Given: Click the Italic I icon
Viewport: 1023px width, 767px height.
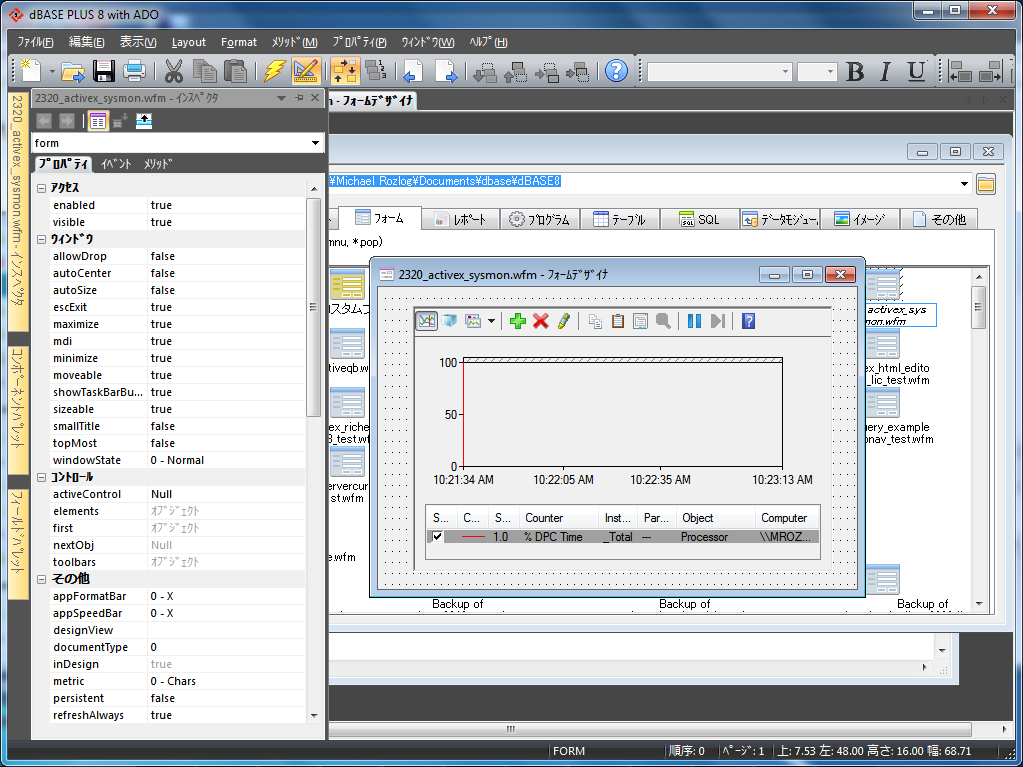Looking at the screenshot, I should coord(885,71).
